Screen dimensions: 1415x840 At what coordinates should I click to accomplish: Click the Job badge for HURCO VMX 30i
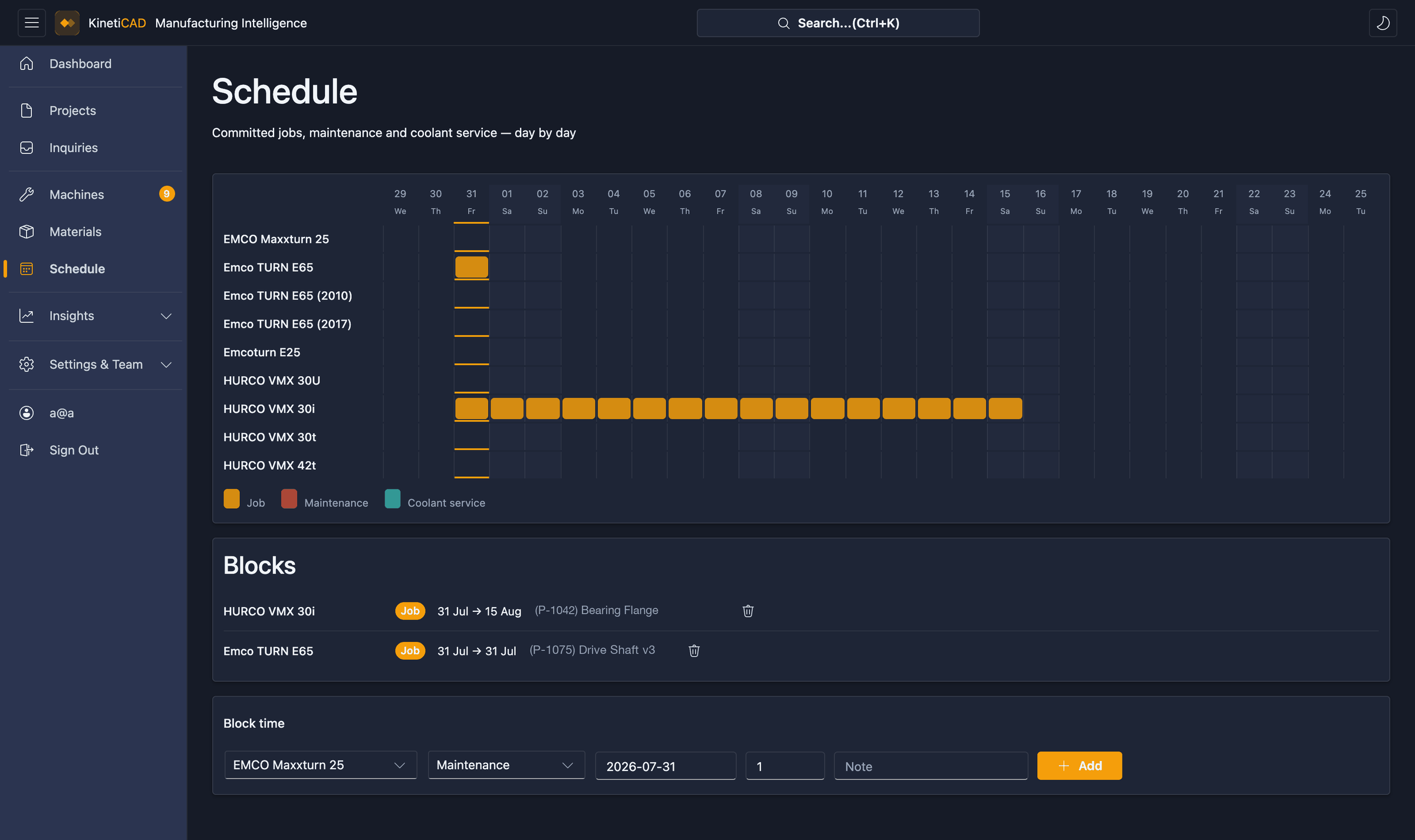pos(410,611)
